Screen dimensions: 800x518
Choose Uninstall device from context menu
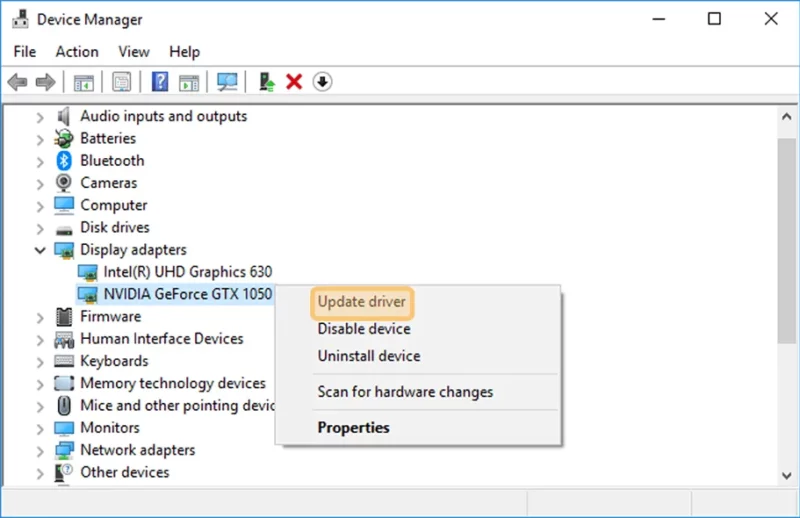pyautogui.click(x=369, y=356)
